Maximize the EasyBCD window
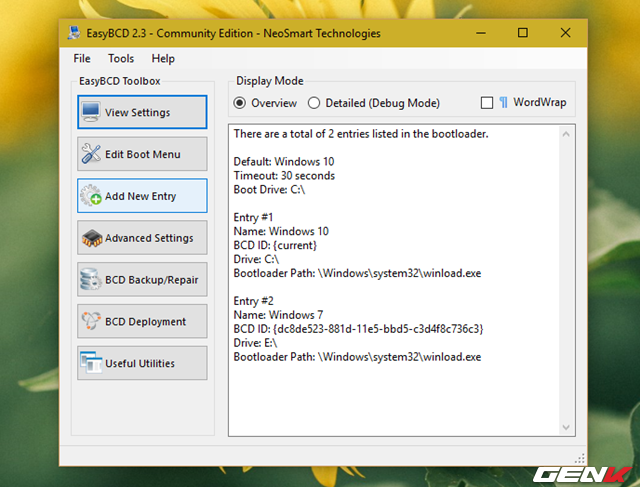640x487 pixels. coord(522,33)
